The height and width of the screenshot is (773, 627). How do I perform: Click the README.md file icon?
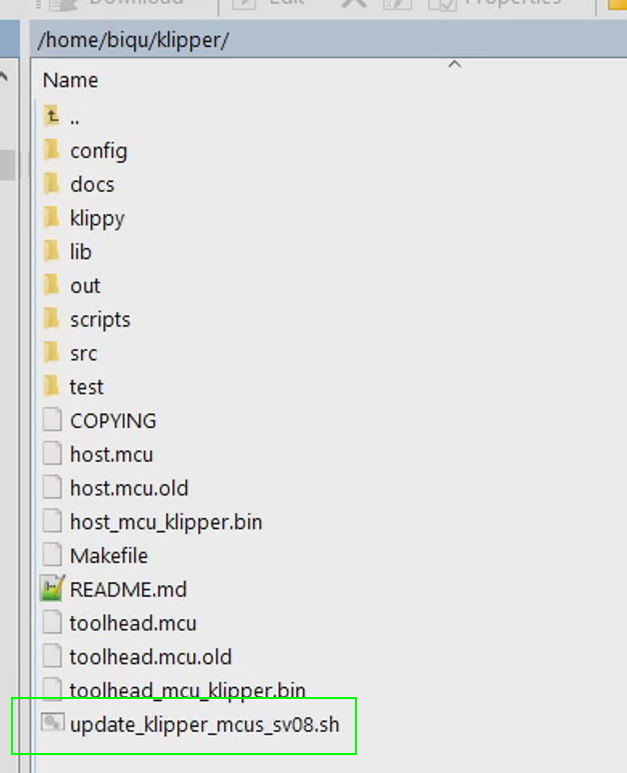pyautogui.click(x=52, y=589)
